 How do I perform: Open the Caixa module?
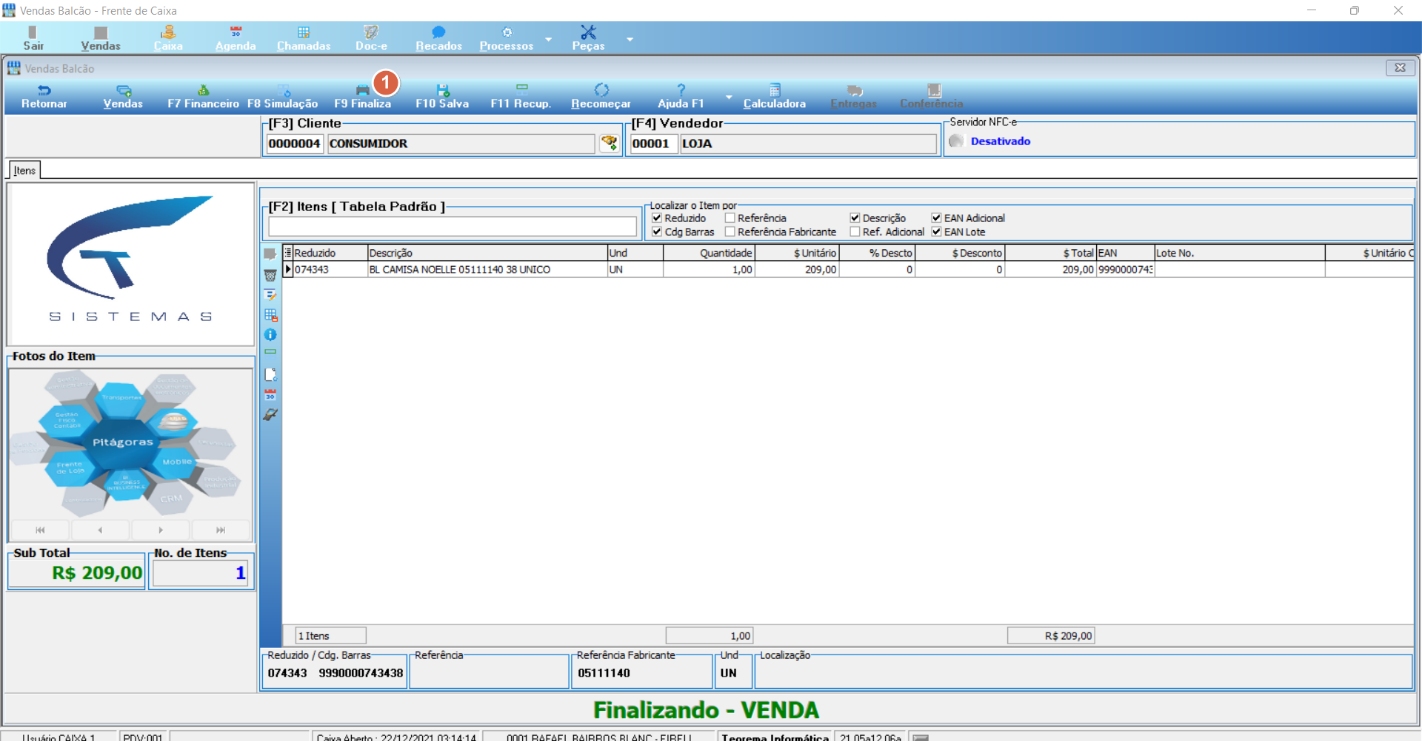(x=168, y=38)
